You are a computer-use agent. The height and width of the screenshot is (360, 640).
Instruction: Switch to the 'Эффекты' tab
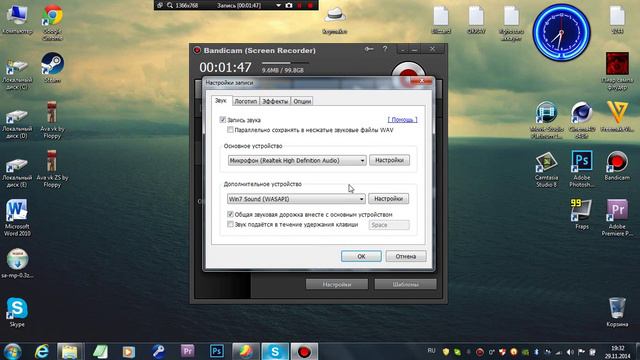[275, 101]
